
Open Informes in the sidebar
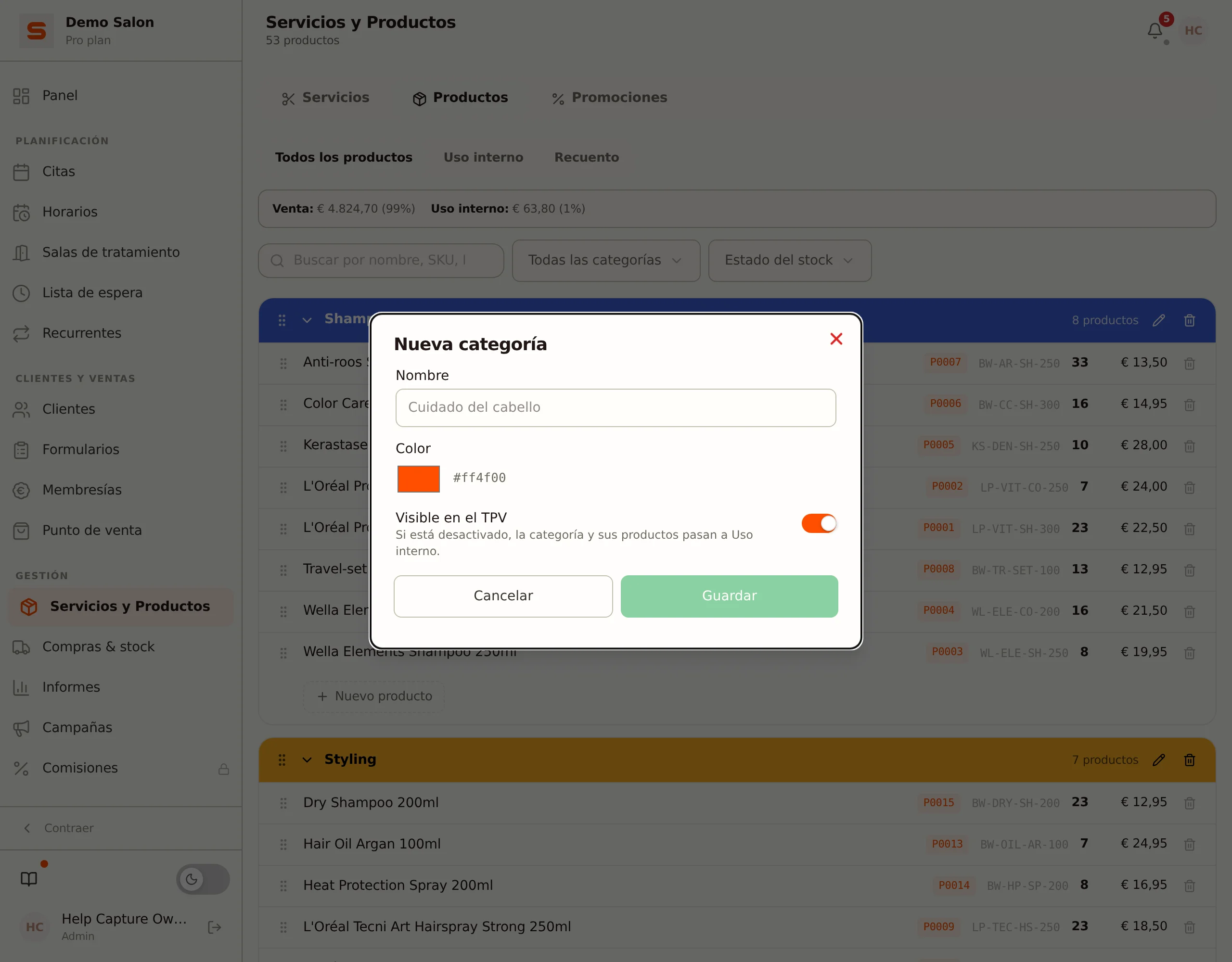(121, 687)
